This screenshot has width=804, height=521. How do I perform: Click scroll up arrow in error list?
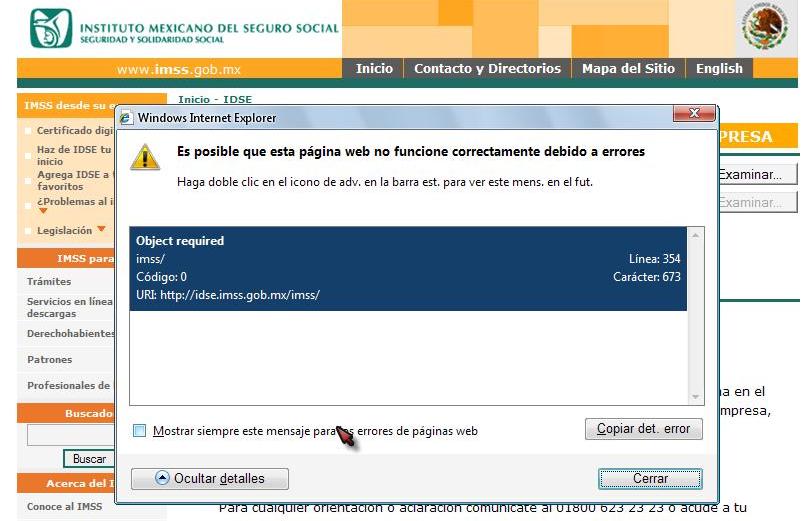point(695,235)
